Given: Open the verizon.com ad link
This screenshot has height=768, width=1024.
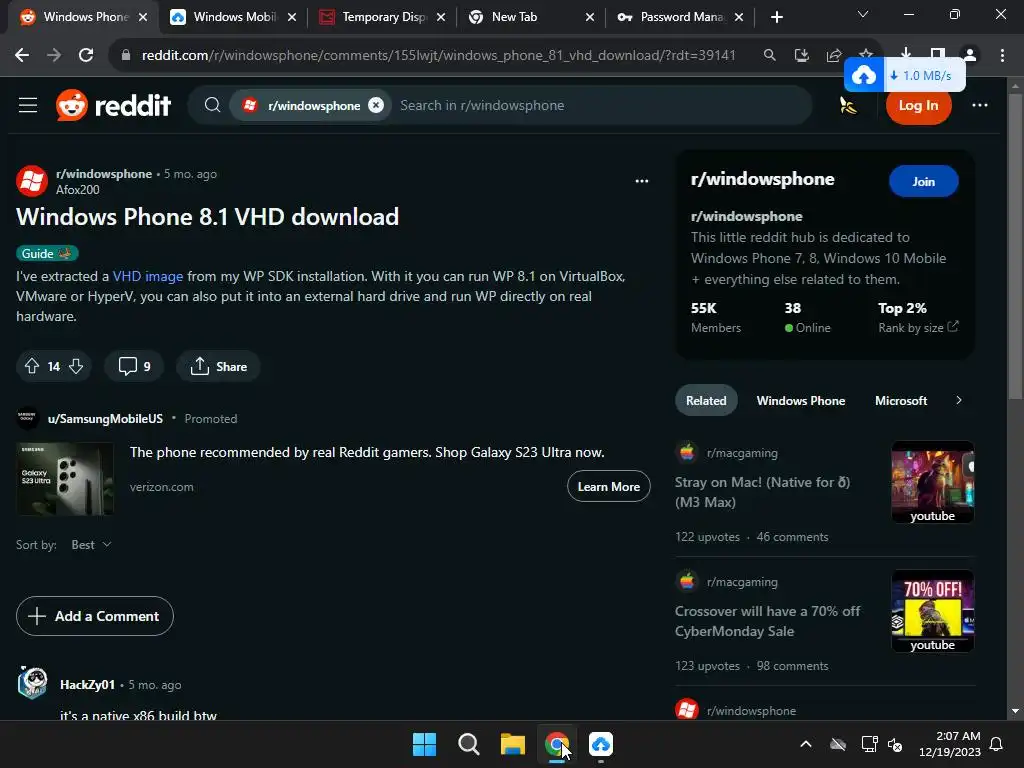Looking at the screenshot, I should point(161,487).
